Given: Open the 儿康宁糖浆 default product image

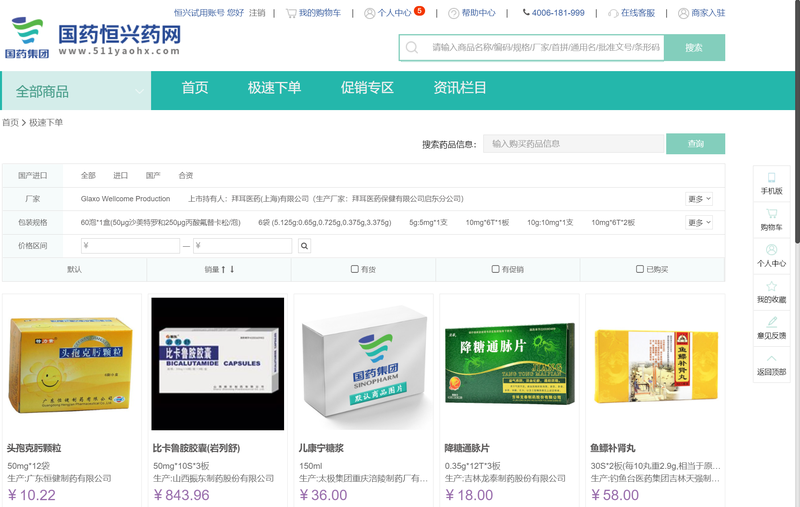Looking at the screenshot, I should pos(363,364).
